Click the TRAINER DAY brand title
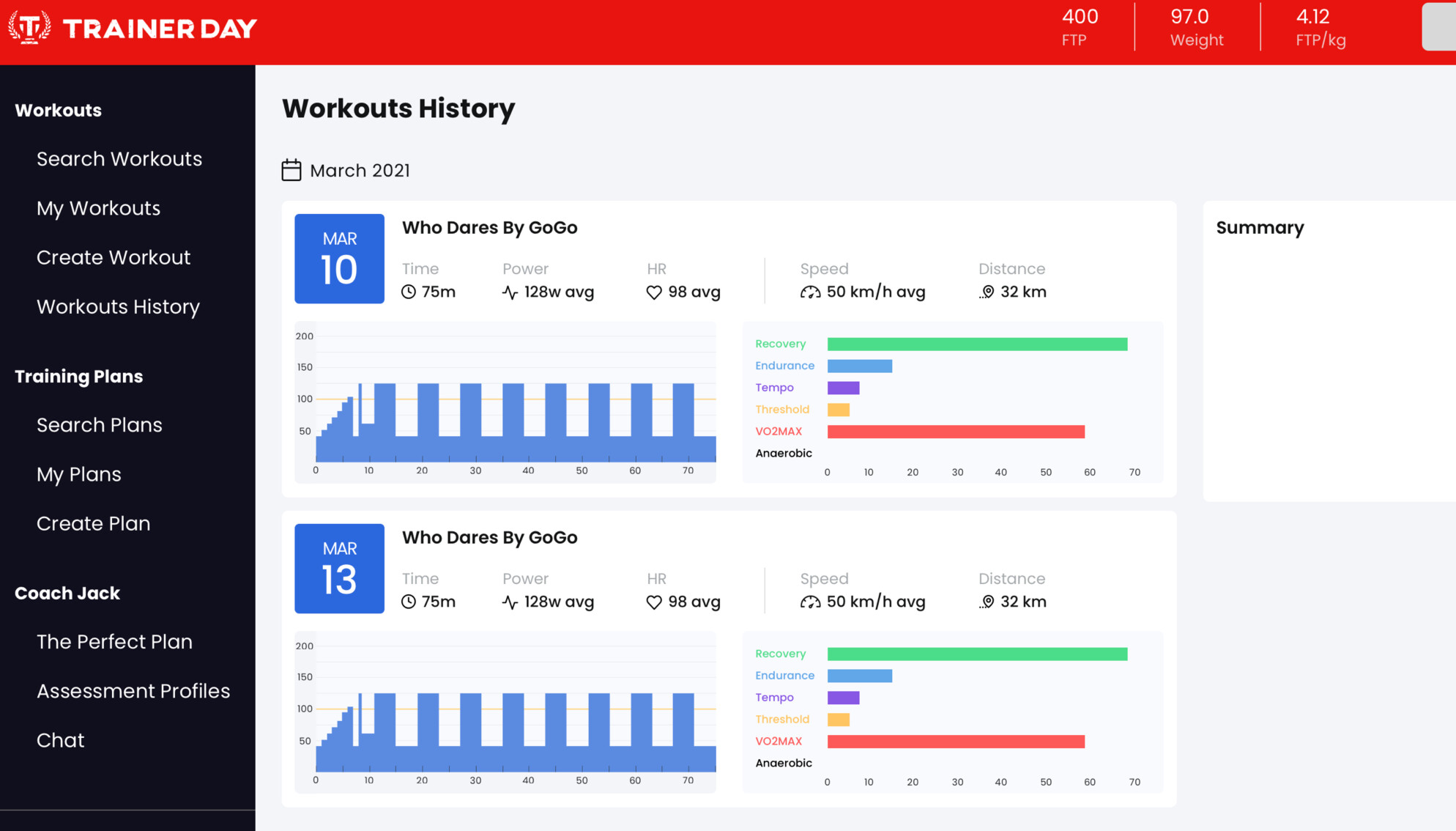 pyautogui.click(x=160, y=29)
